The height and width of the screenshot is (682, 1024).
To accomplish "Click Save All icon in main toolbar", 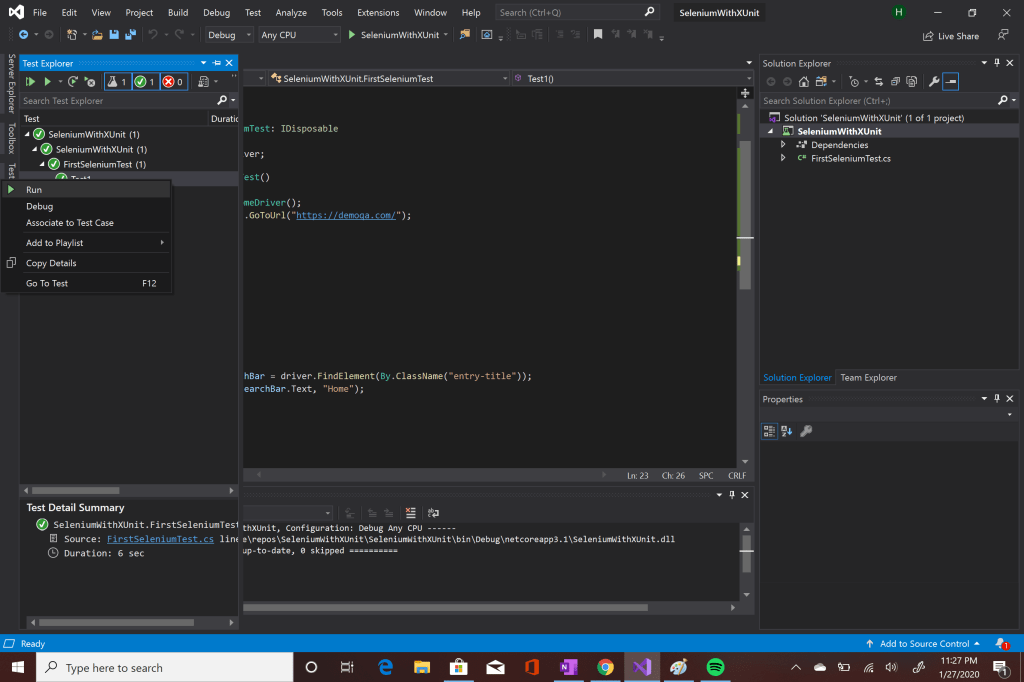I will [x=130, y=35].
